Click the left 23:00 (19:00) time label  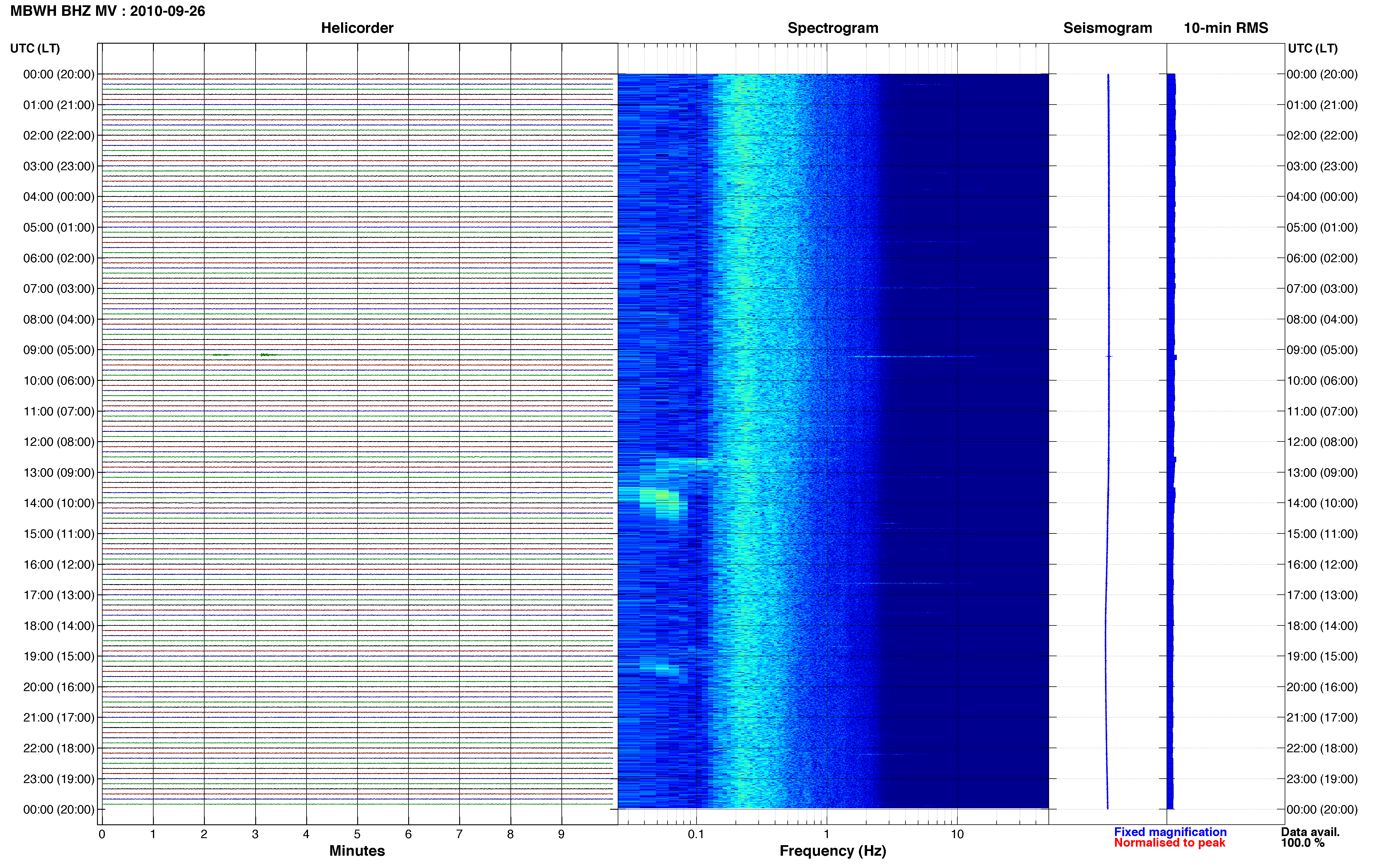pos(59,779)
